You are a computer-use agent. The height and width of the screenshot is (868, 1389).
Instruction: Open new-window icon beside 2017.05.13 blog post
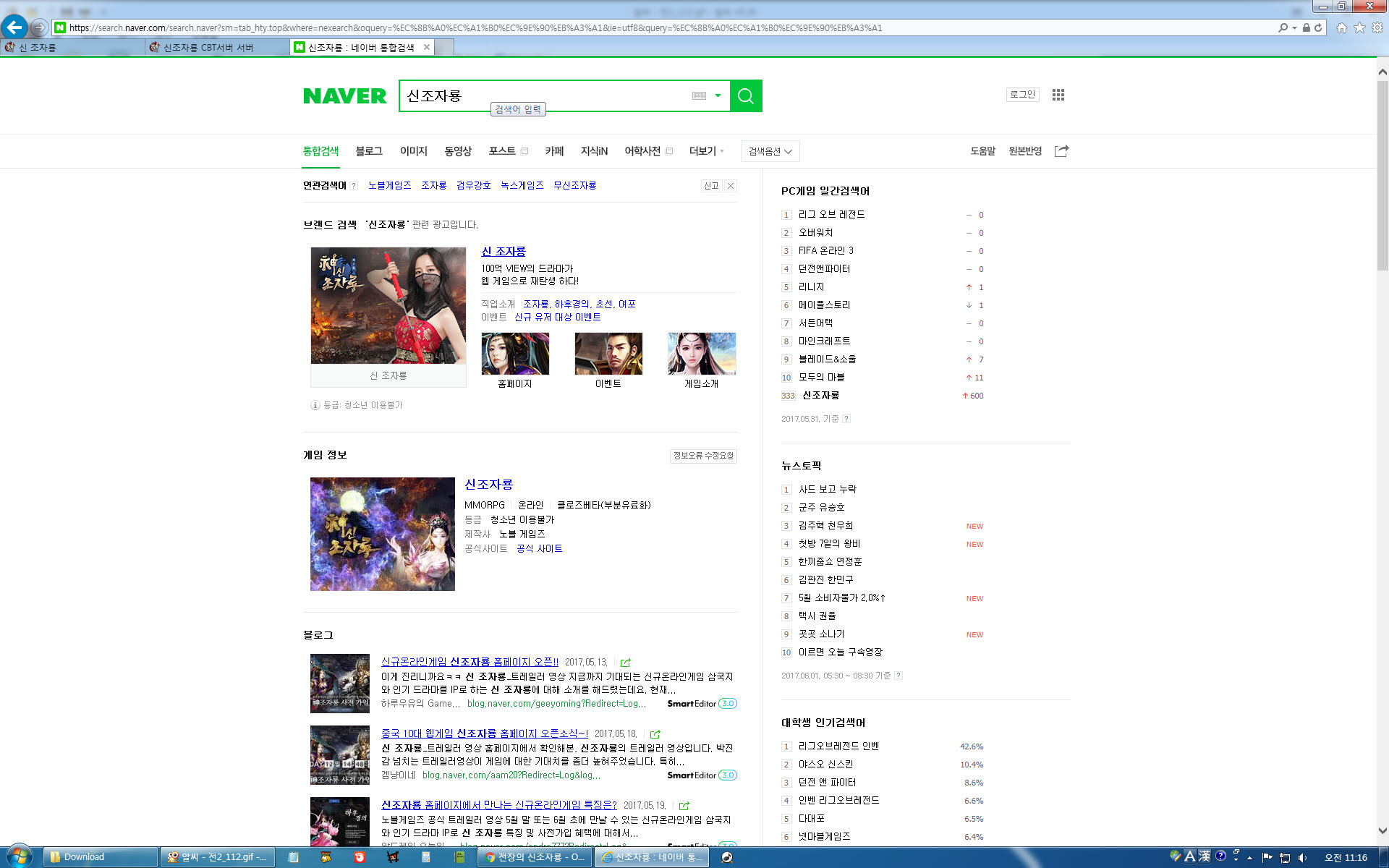(x=626, y=663)
